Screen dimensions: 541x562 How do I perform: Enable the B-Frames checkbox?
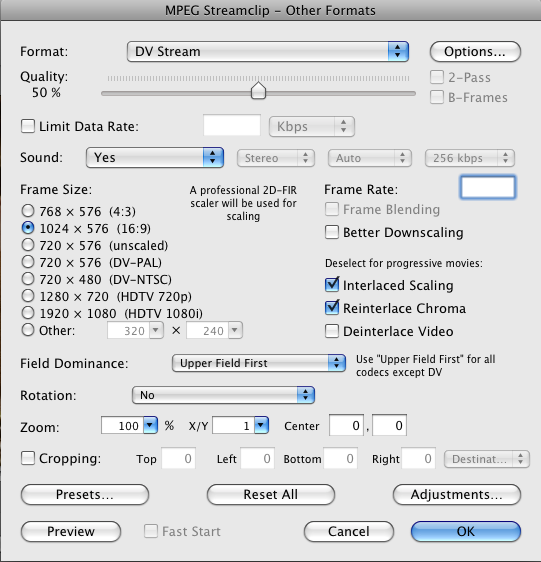coord(437,97)
